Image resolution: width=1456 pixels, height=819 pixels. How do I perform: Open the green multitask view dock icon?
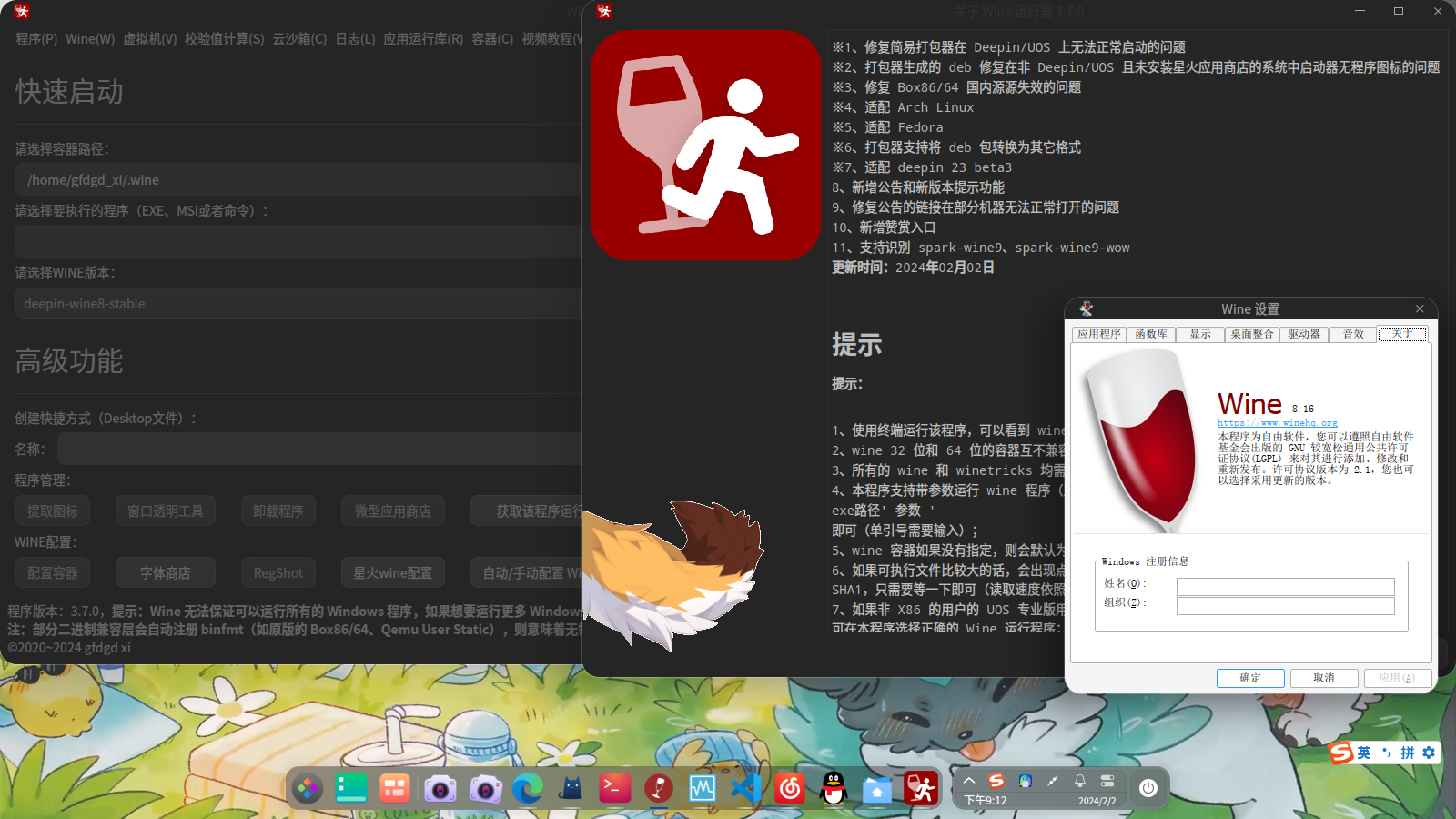351,788
